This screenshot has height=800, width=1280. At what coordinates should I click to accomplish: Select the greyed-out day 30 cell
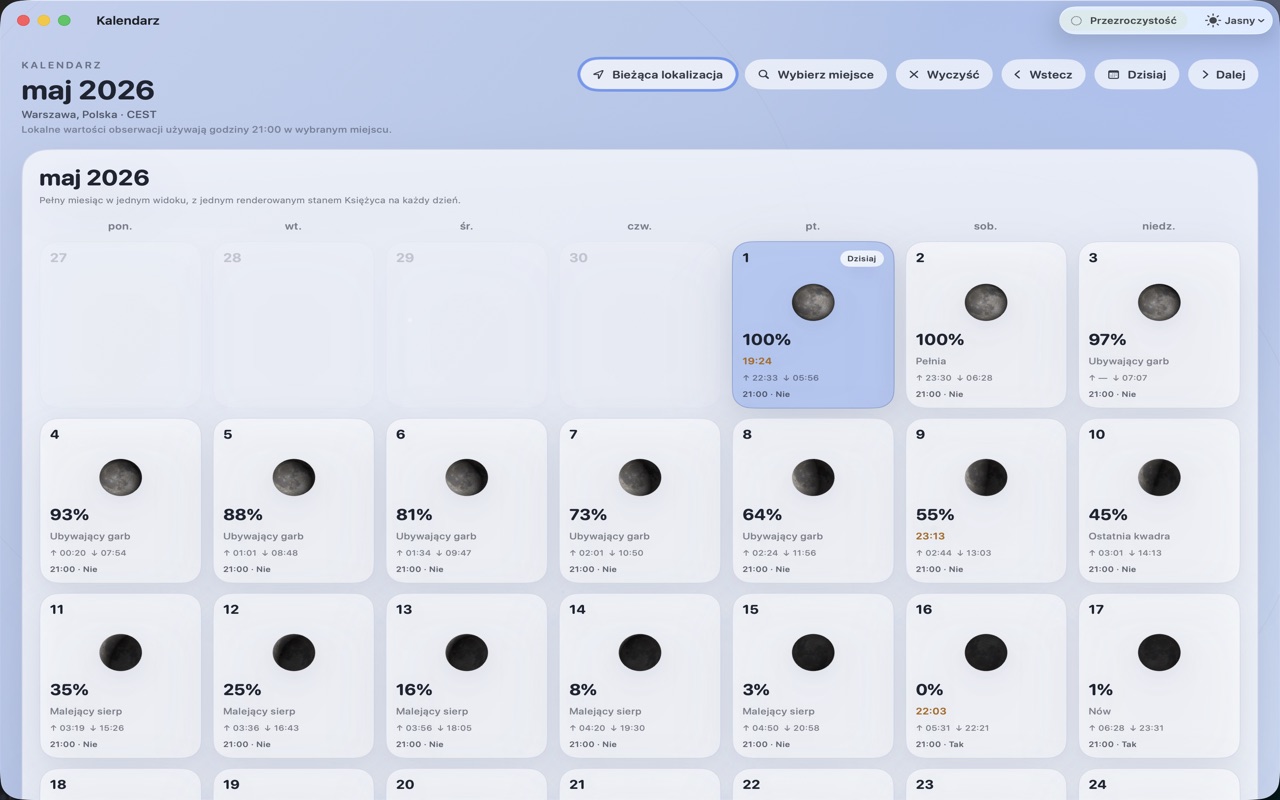point(640,325)
